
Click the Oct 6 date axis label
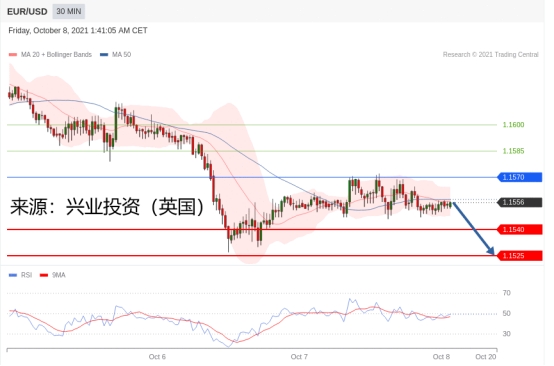157,357
